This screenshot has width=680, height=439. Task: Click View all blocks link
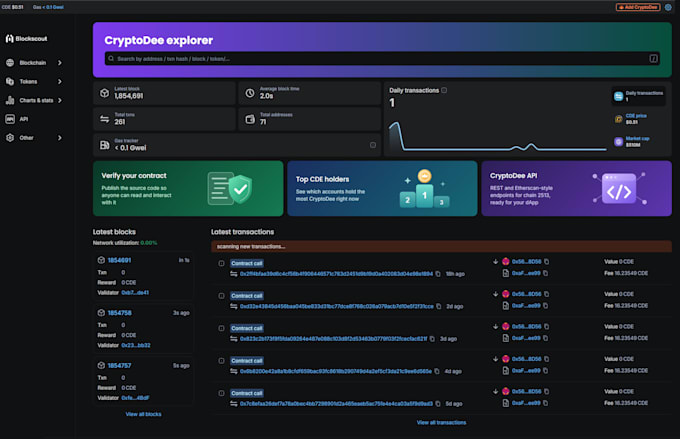(143, 414)
